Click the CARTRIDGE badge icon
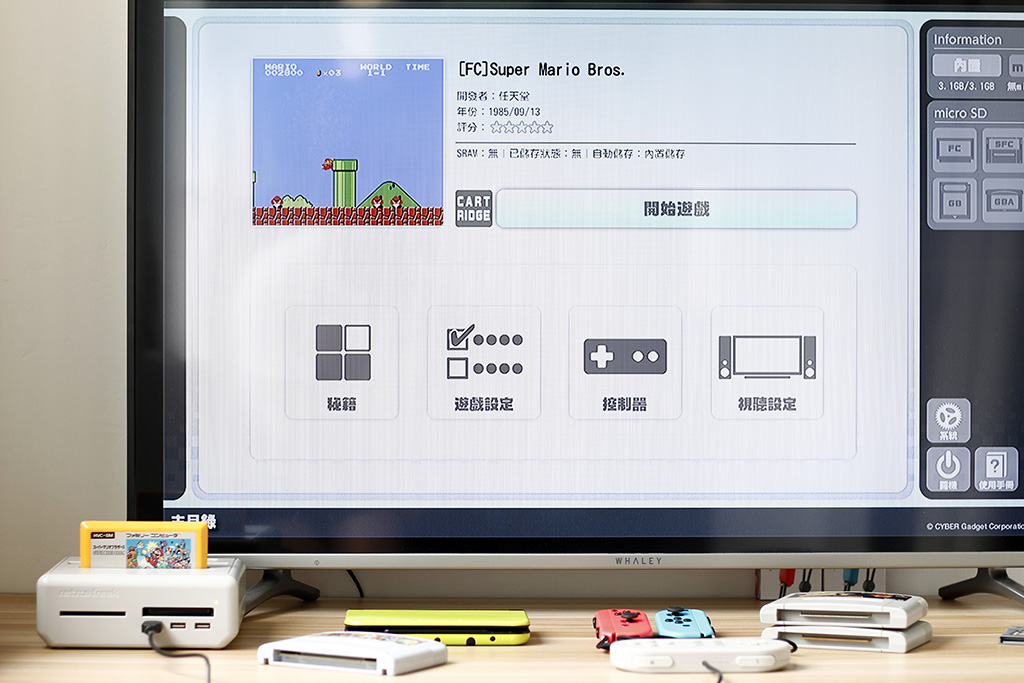1024x683 pixels. point(473,209)
